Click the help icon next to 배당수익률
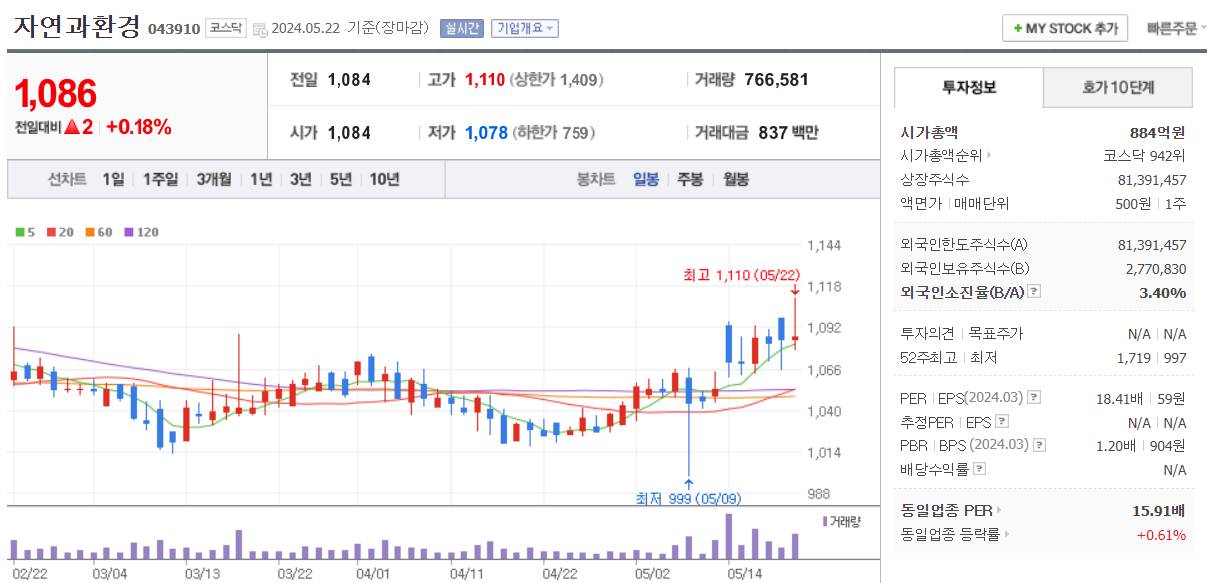Image resolution: width=1212 pixels, height=583 pixels. click(979, 468)
